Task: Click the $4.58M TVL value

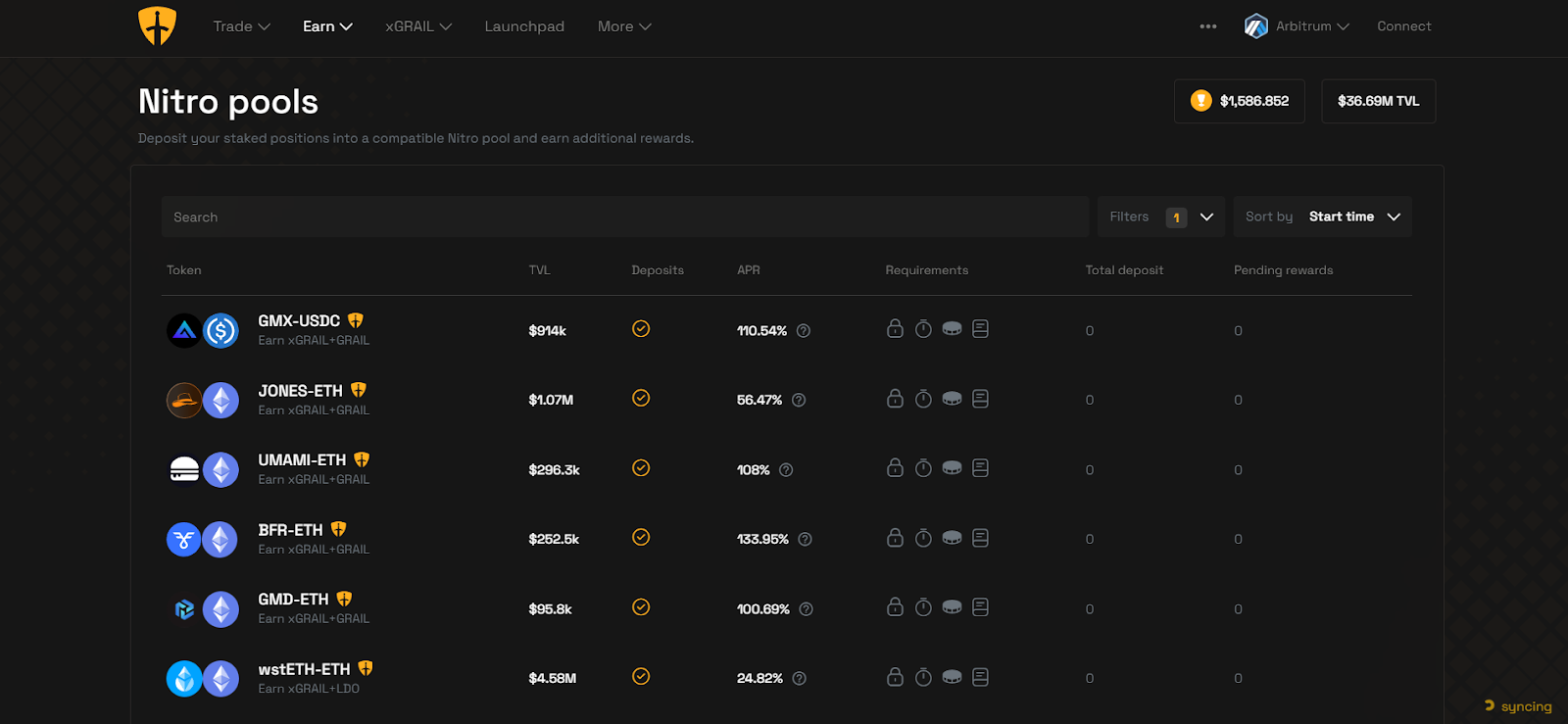Action: pos(553,678)
